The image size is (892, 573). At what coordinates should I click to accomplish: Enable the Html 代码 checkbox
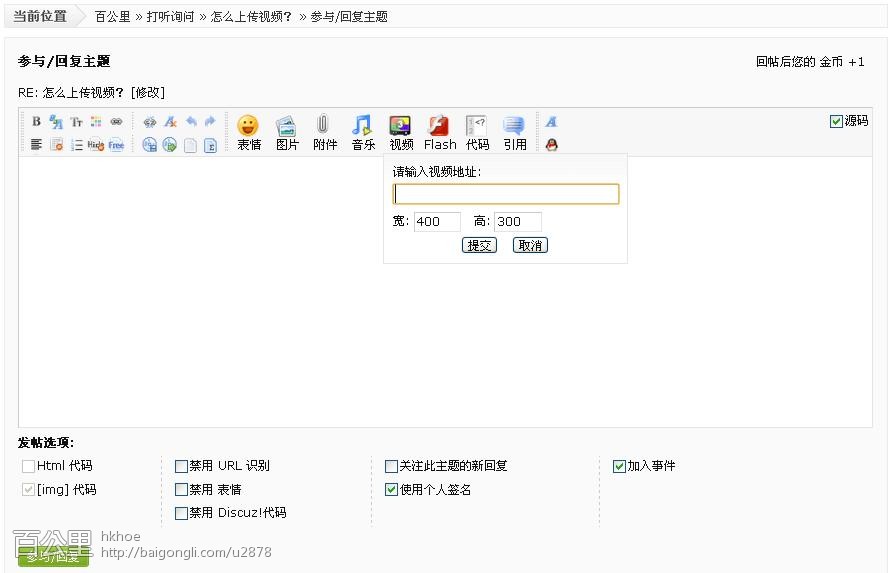point(28,467)
